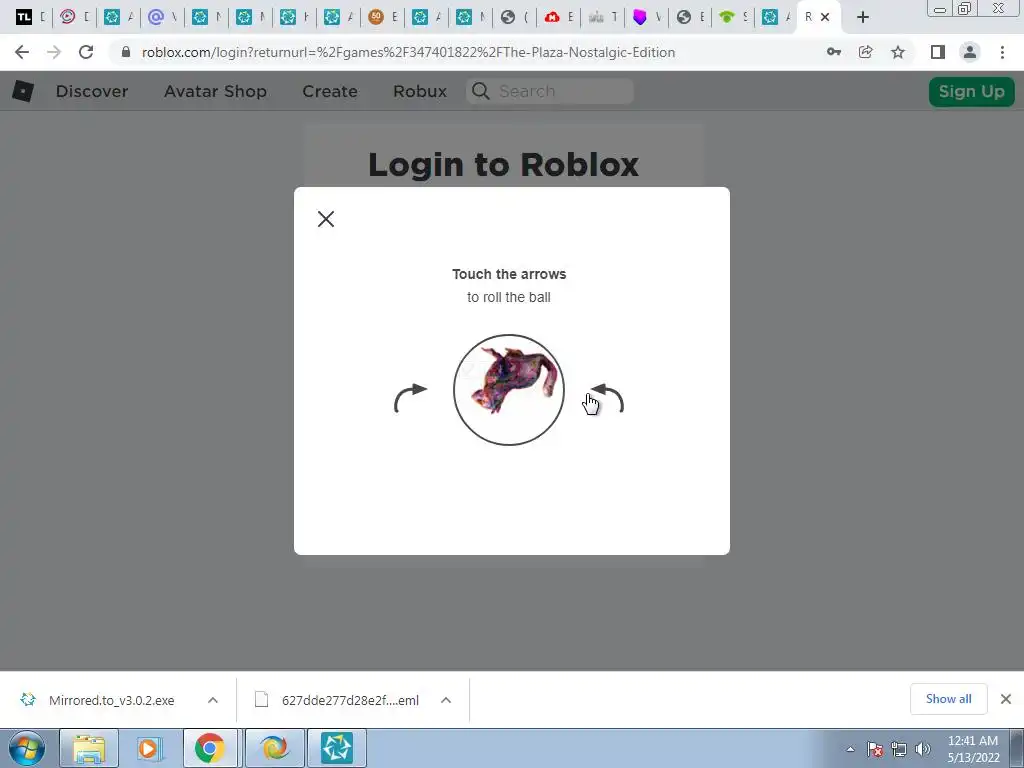Close the captcha dialog with the X
The height and width of the screenshot is (768, 1024).
pos(326,219)
